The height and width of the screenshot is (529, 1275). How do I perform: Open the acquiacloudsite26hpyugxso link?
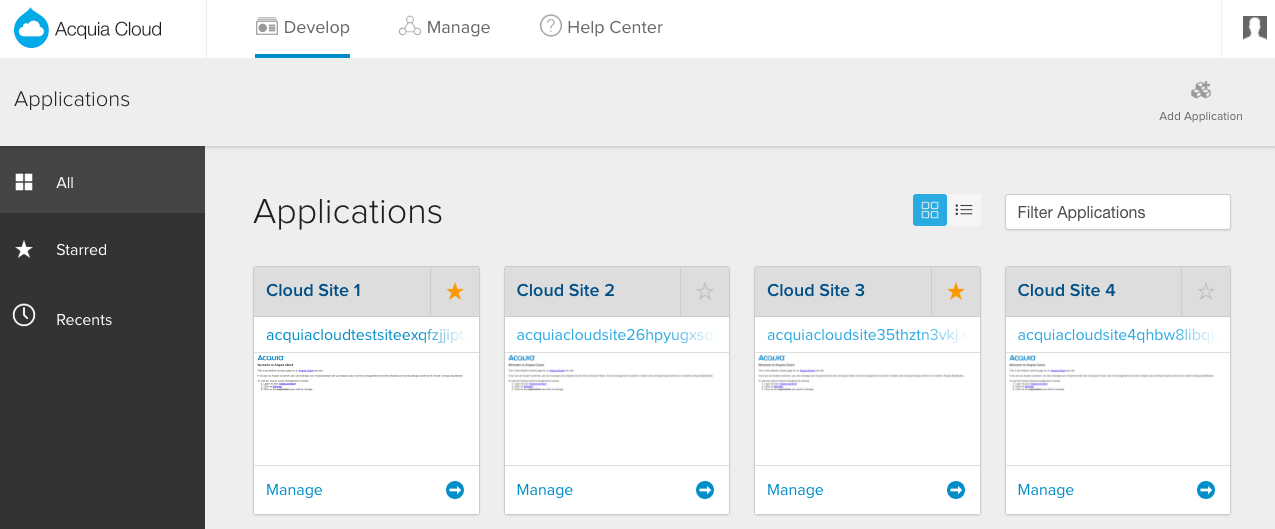point(616,335)
